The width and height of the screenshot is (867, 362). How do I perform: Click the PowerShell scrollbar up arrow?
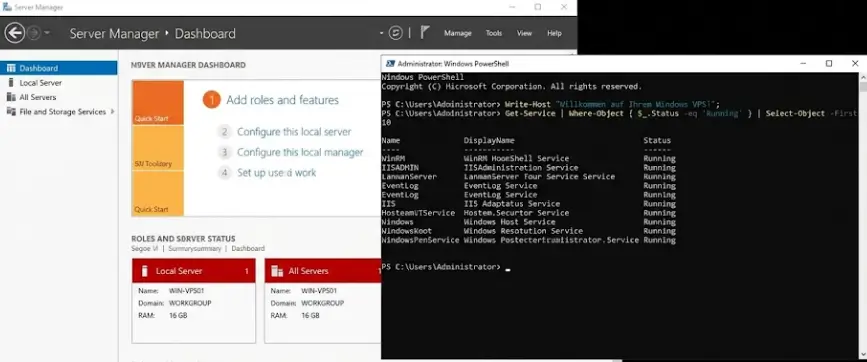click(863, 76)
